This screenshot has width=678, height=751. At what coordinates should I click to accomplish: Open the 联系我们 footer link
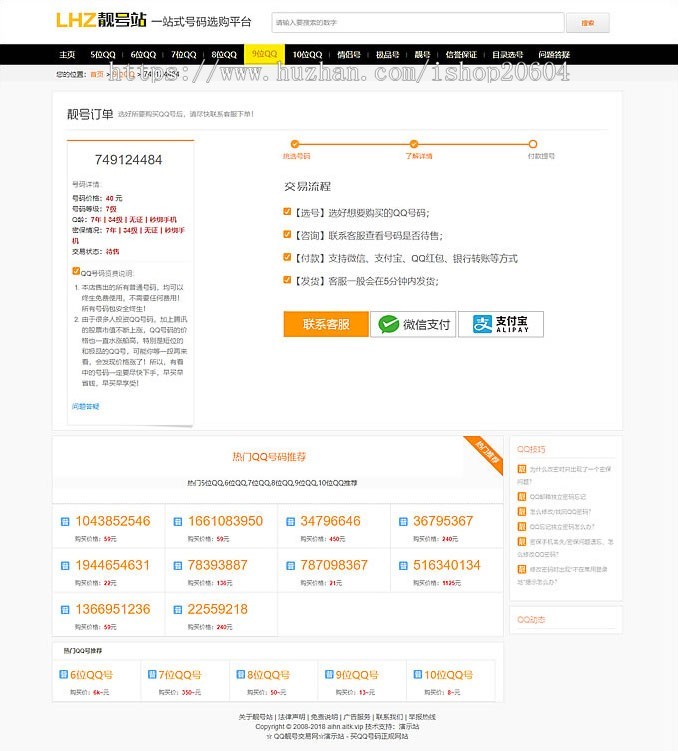pyautogui.click(x=389, y=717)
